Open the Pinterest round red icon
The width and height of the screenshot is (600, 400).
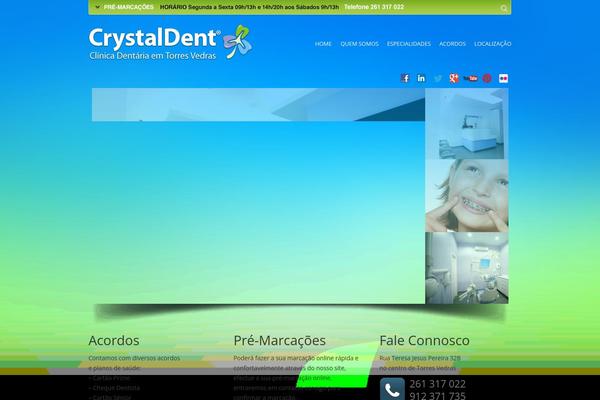coord(487,78)
